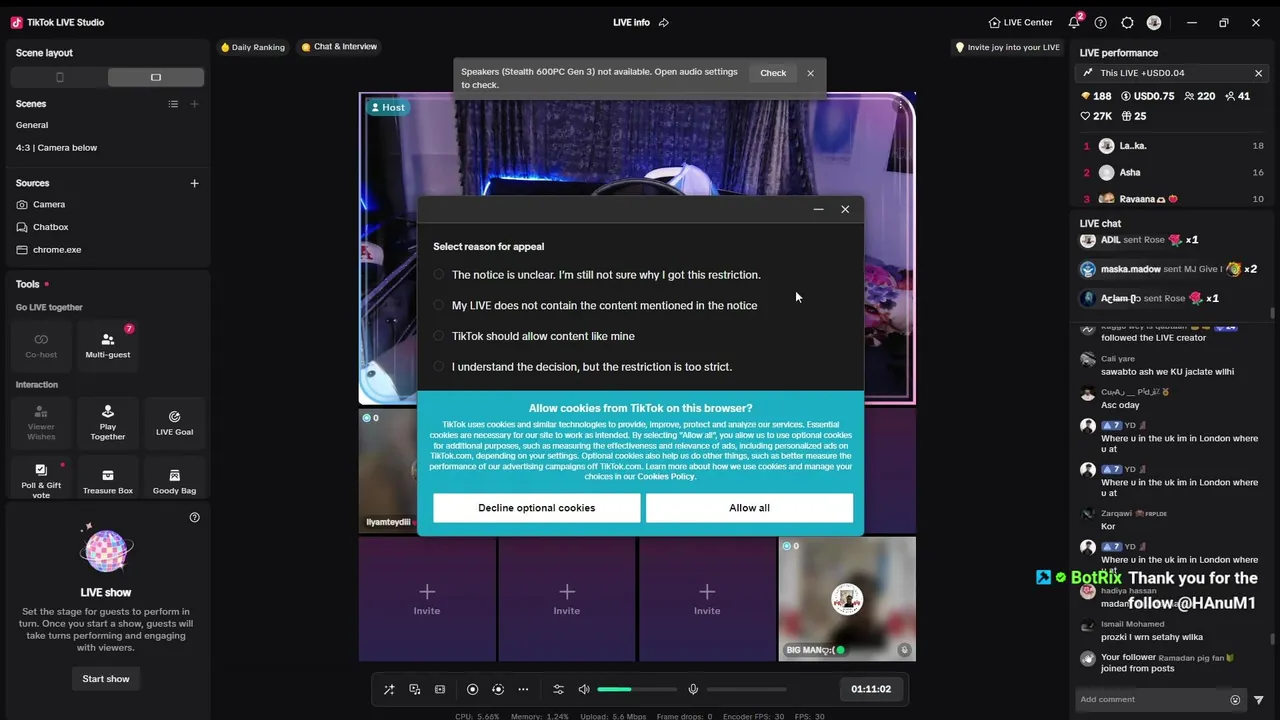Click Allow all cookies
Viewport: 1280px width, 720px height.
tap(750, 508)
